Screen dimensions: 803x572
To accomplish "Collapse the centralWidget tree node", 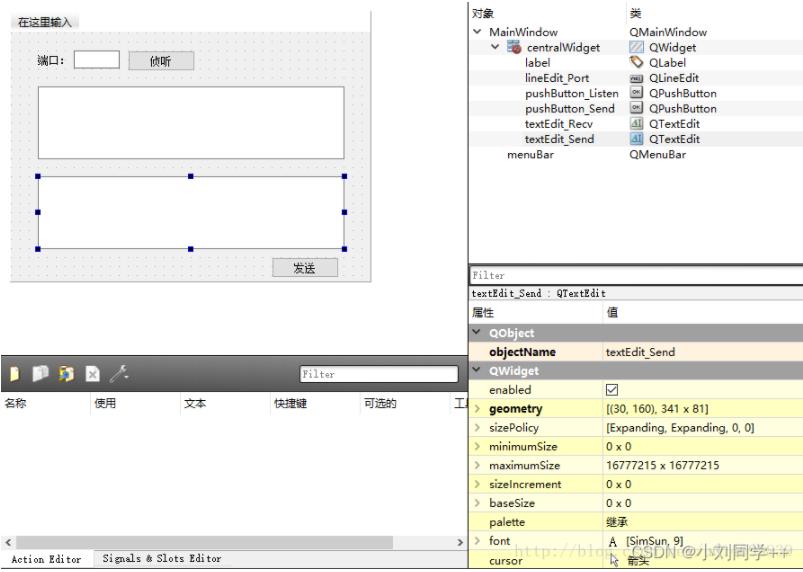I will click(x=495, y=47).
